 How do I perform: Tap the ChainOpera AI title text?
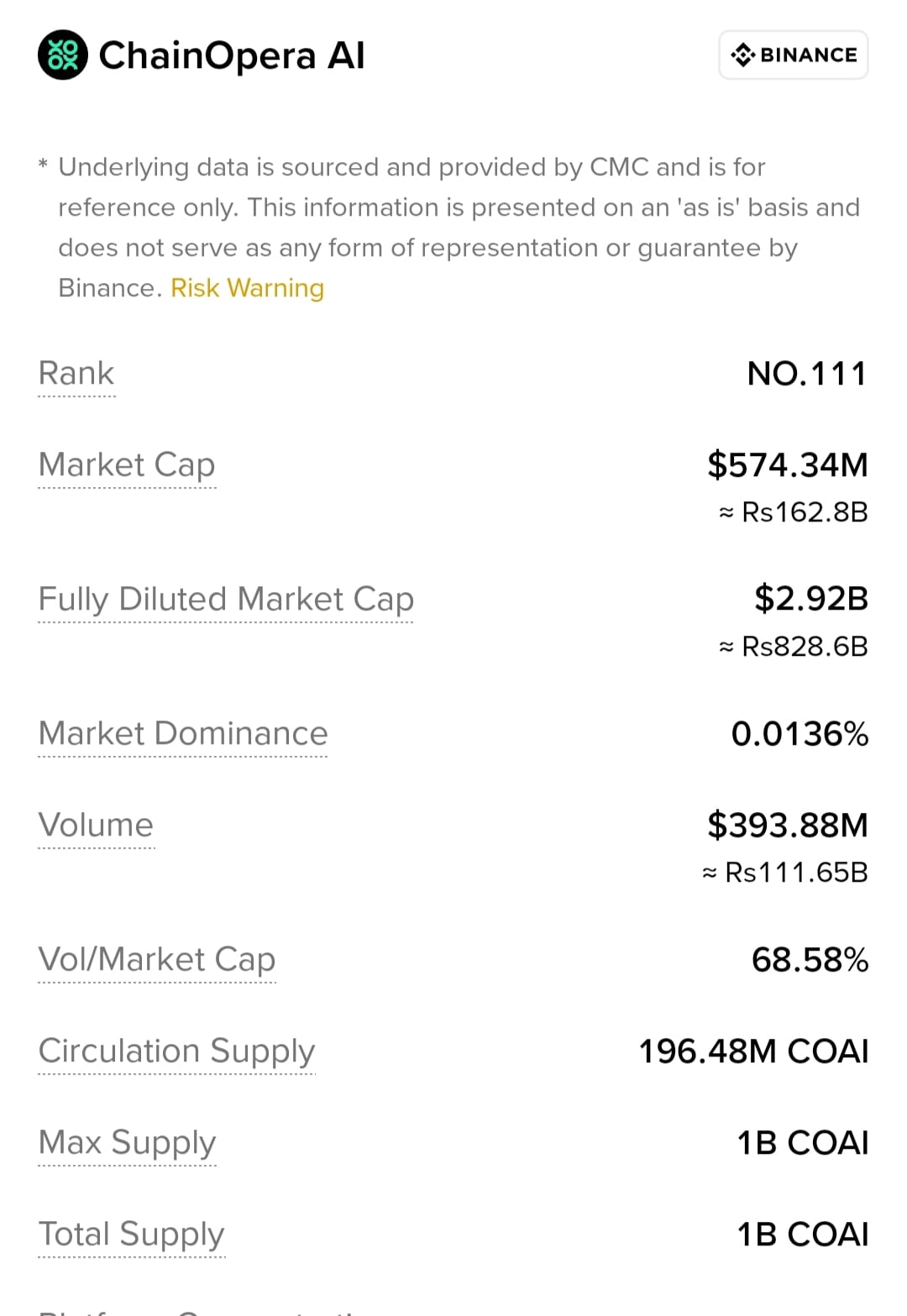pyautogui.click(x=232, y=55)
